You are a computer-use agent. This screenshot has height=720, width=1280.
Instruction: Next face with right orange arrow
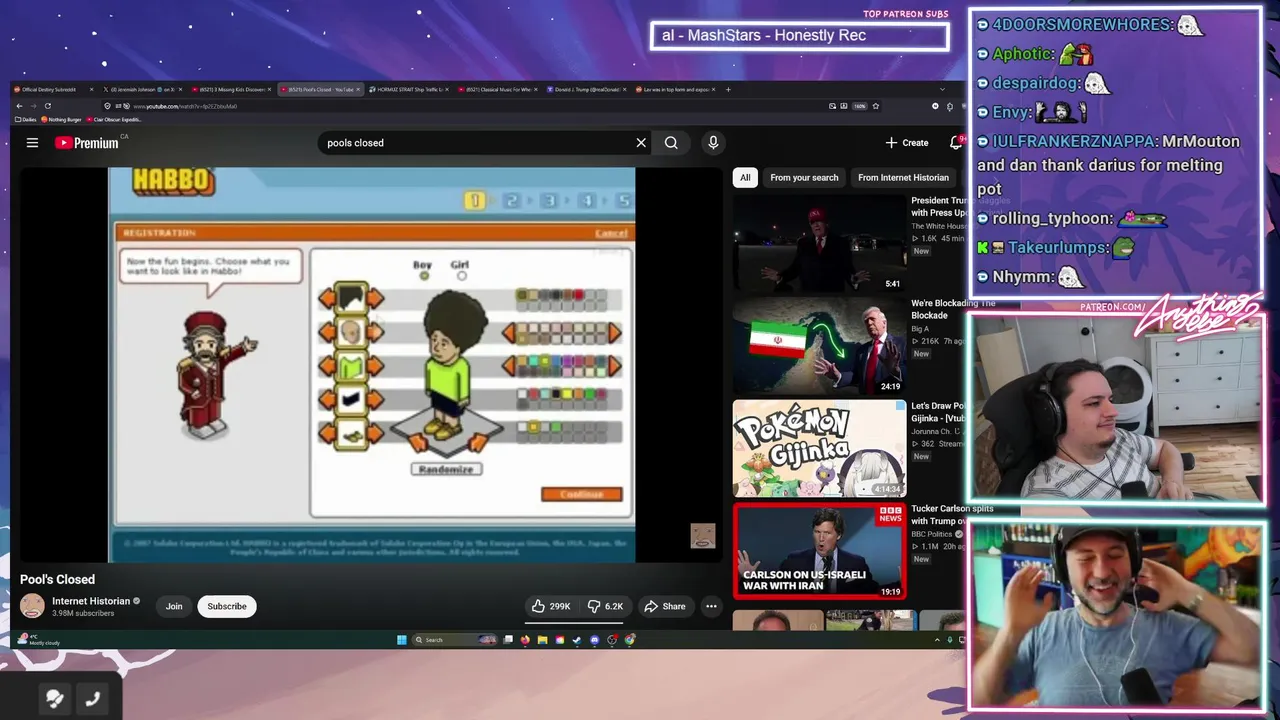click(x=375, y=332)
